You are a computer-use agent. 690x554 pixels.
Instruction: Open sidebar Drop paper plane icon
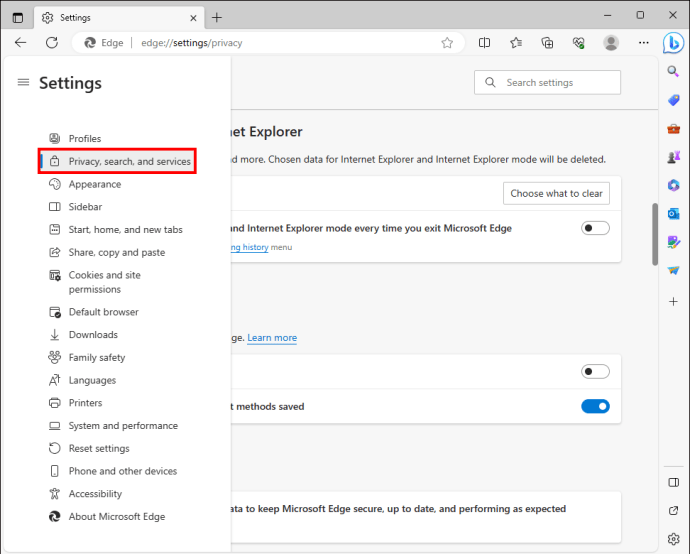click(673, 270)
